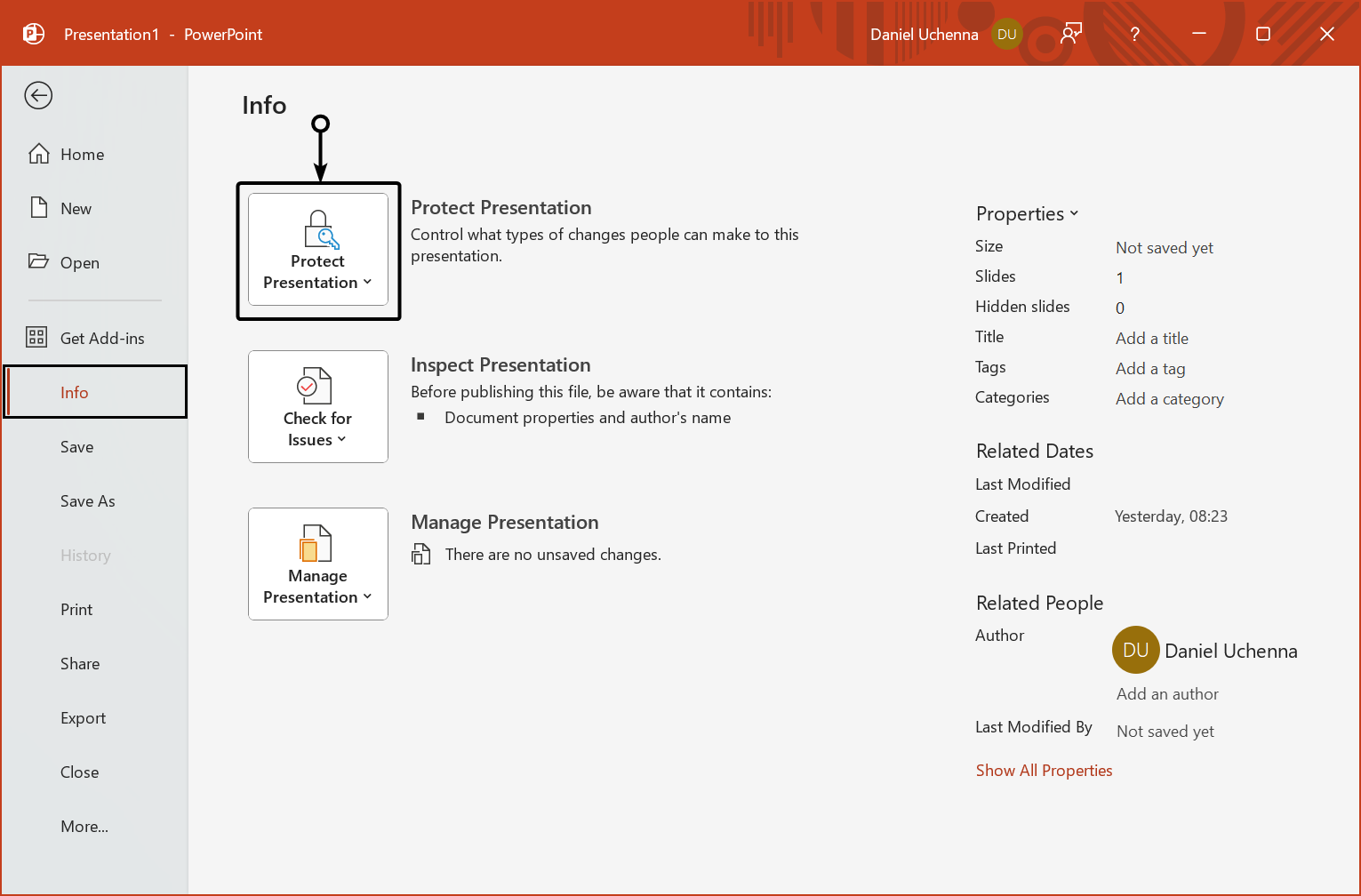
Task: Click the unsaved changes document icon
Action: click(x=421, y=553)
